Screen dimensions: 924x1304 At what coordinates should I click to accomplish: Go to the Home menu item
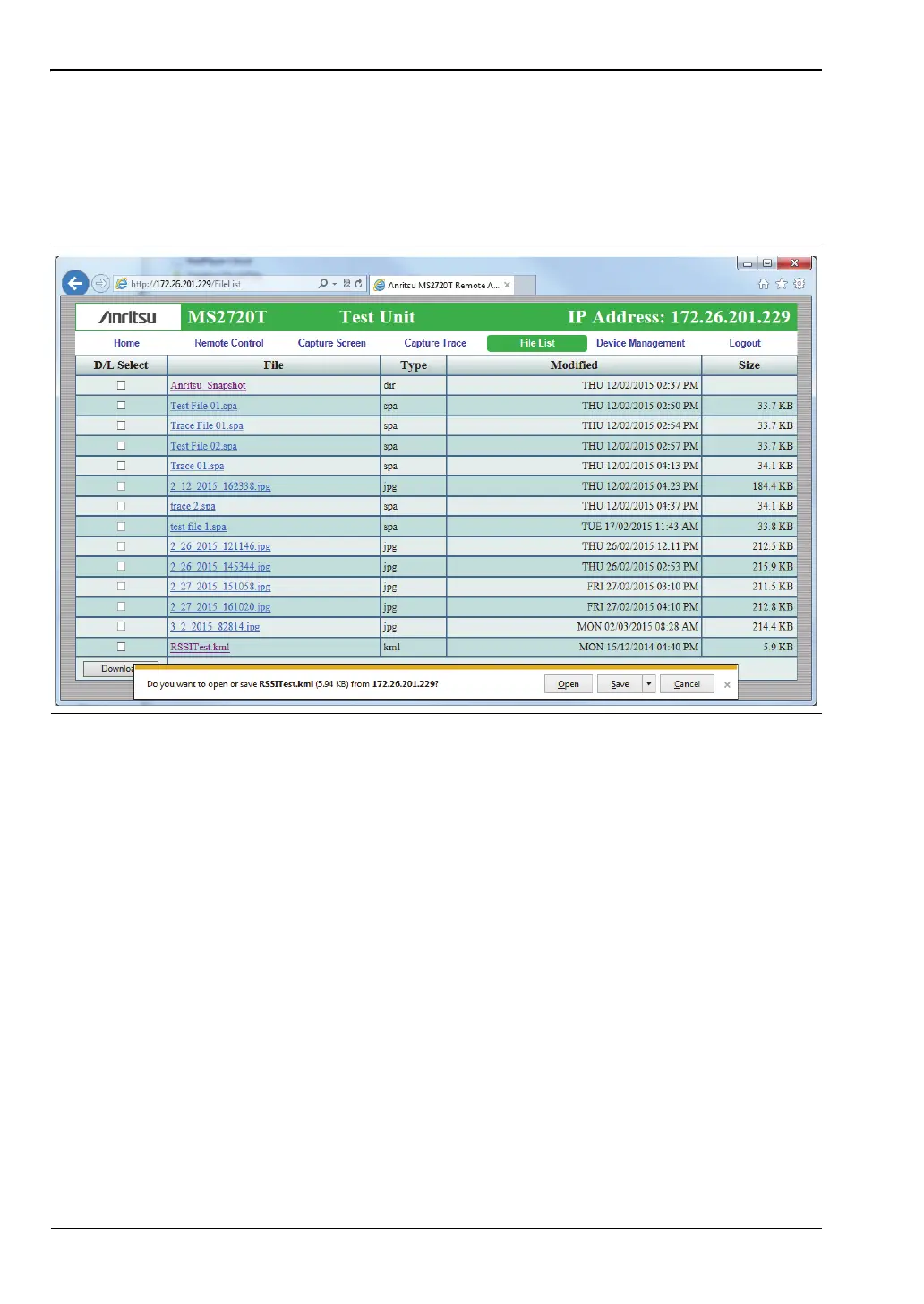(126, 343)
